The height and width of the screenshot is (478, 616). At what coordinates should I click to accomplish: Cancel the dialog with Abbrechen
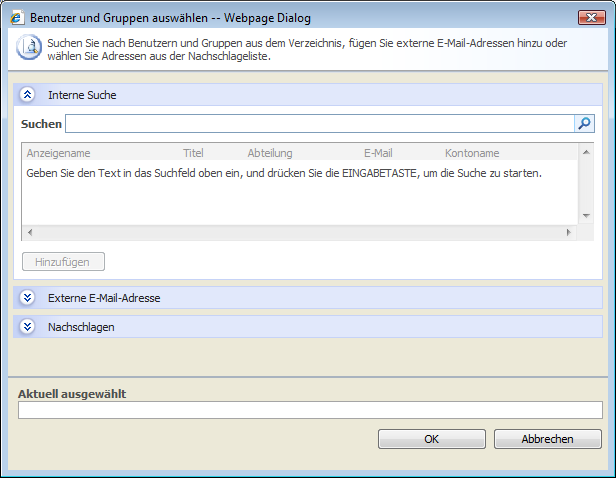pos(547,439)
